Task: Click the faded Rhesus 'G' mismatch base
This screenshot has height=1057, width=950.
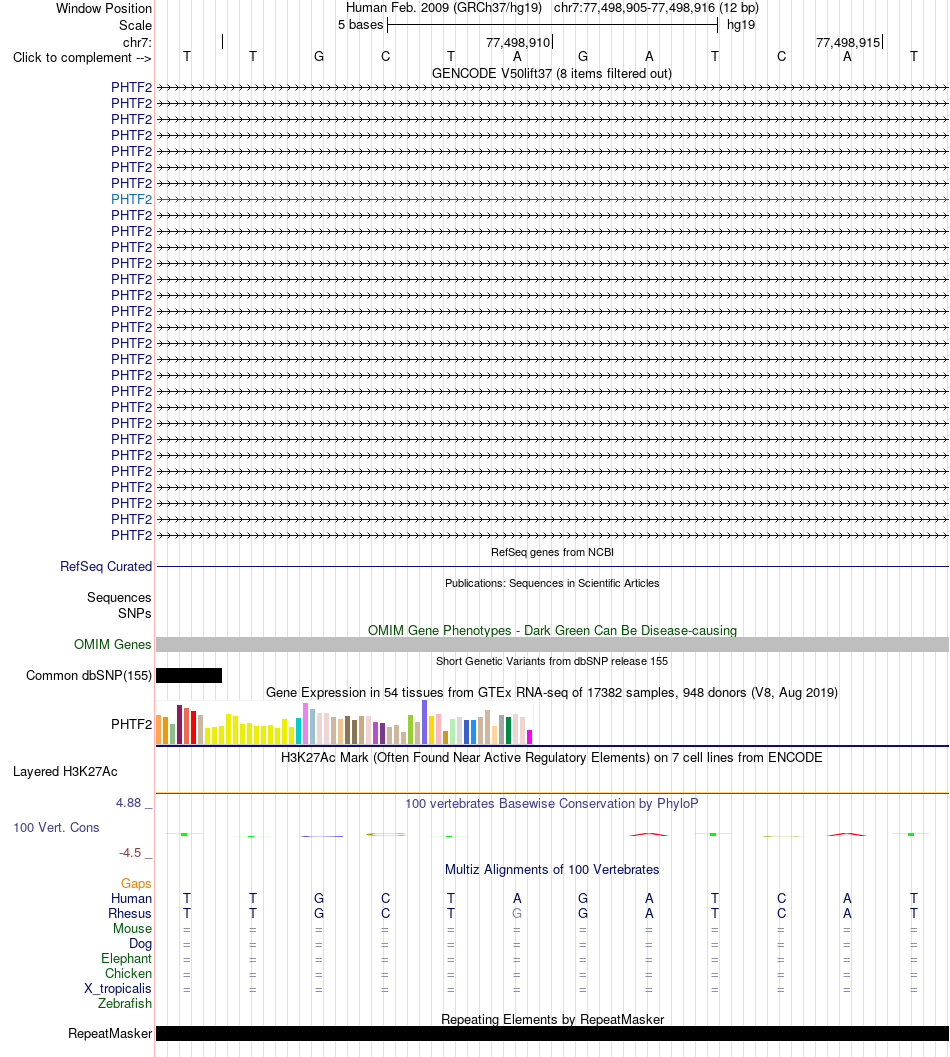Action: tap(517, 913)
